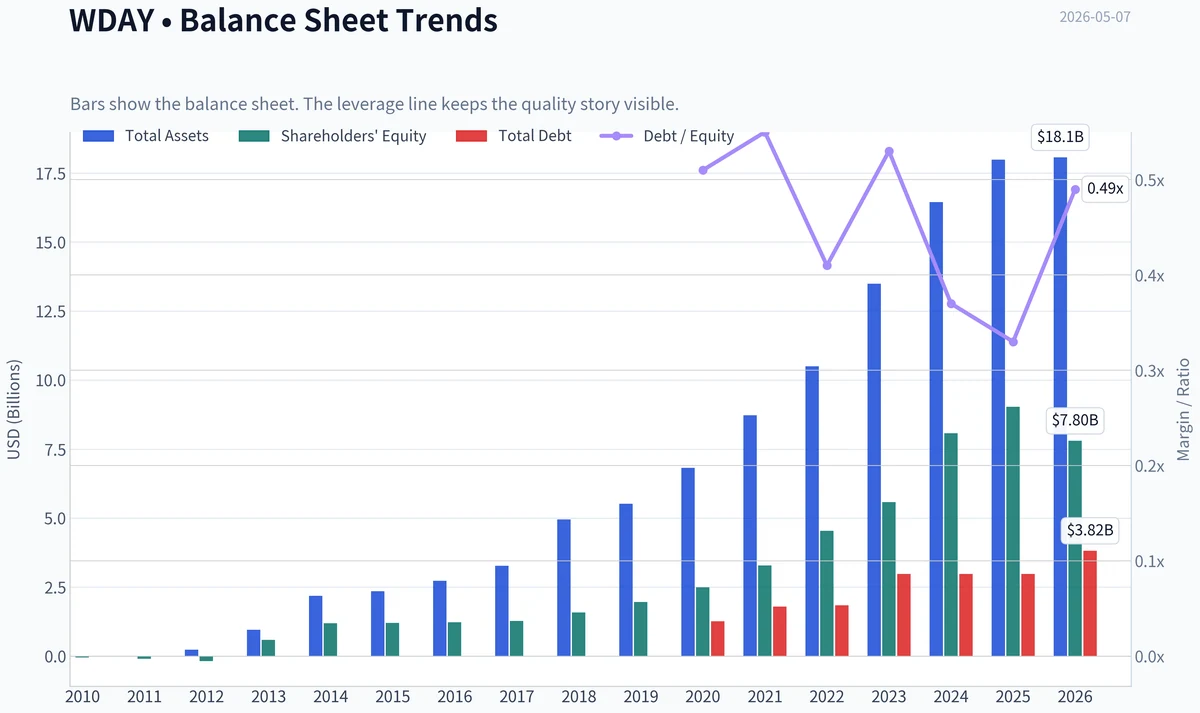Screen dimensions: 1200x713
Task: Click the 17.5 left axis tick label
Action: click(50, 174)
